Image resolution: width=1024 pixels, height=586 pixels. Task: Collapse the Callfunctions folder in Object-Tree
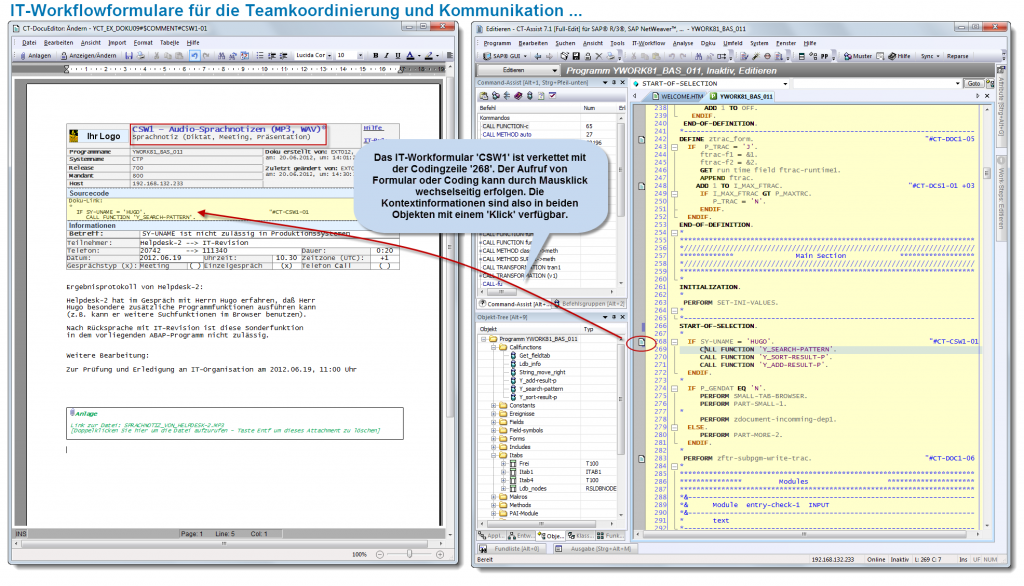[494, 347]
